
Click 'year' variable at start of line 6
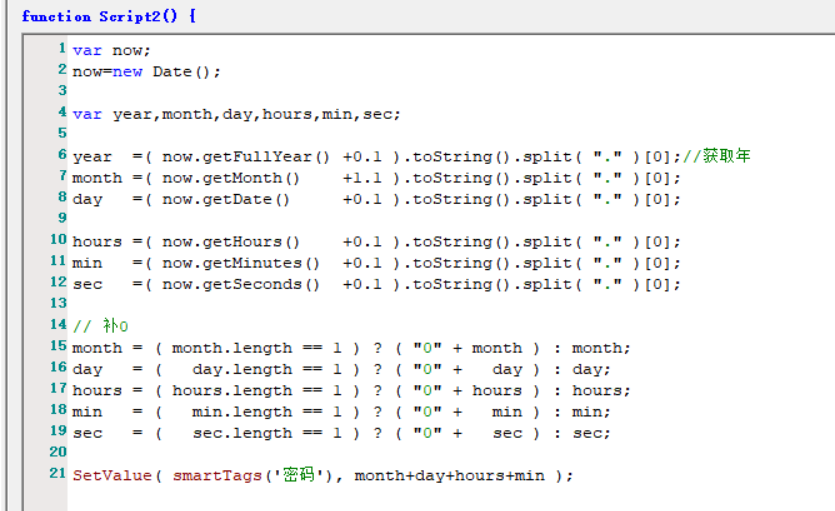pos(92,158)
